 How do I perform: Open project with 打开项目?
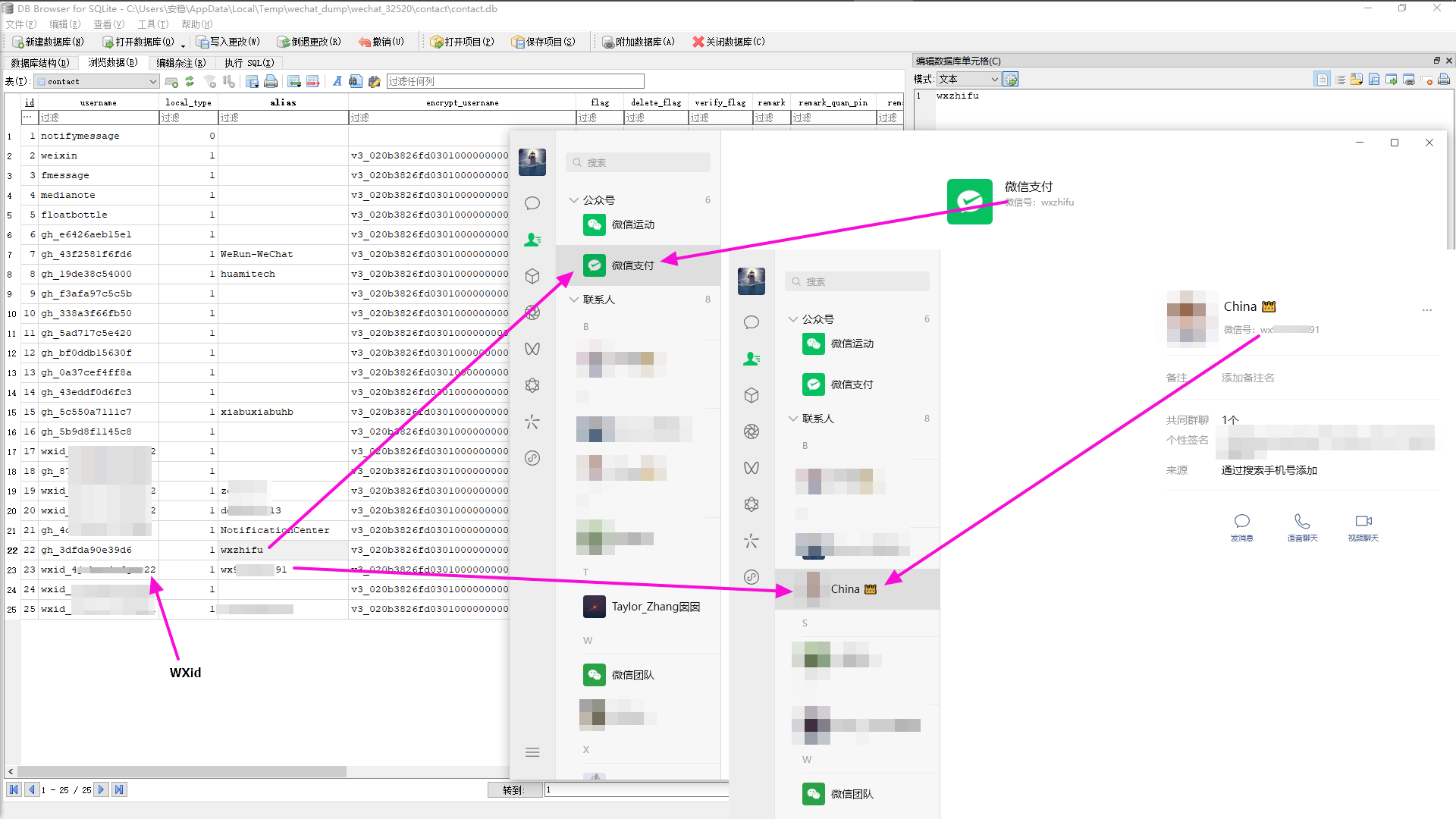pyautogui.click(x=462, y=42)
